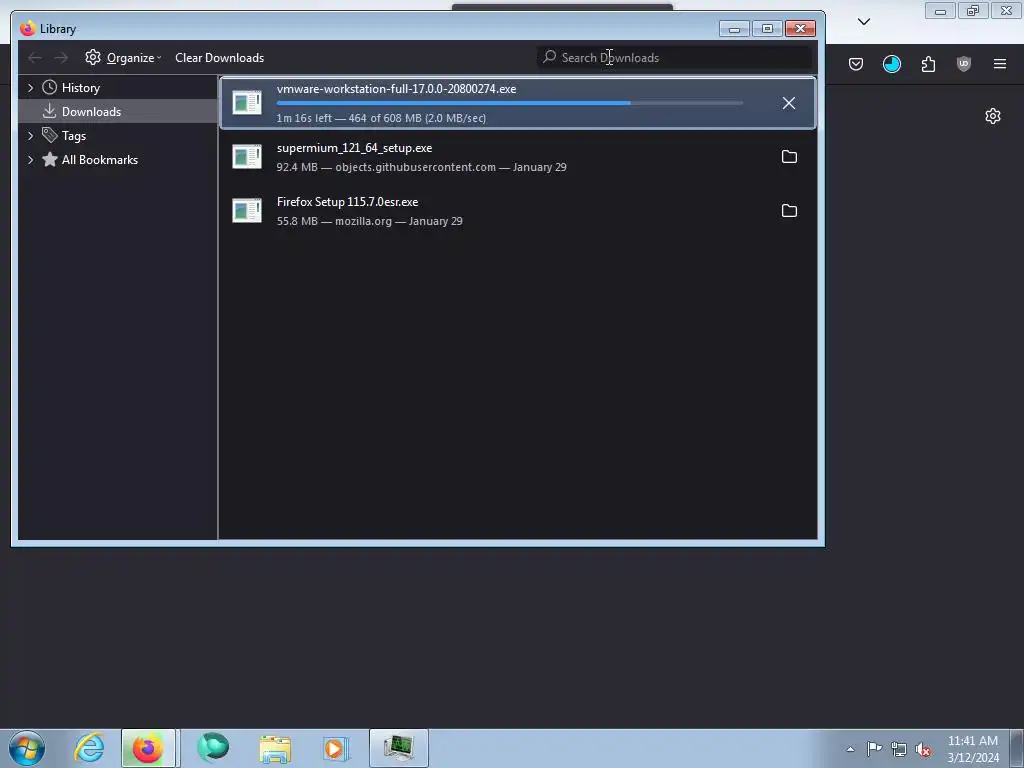Viewport: 1024px width, 768px height.
Task: Select Tags in the sidebar
Action: tap(73, 136)
